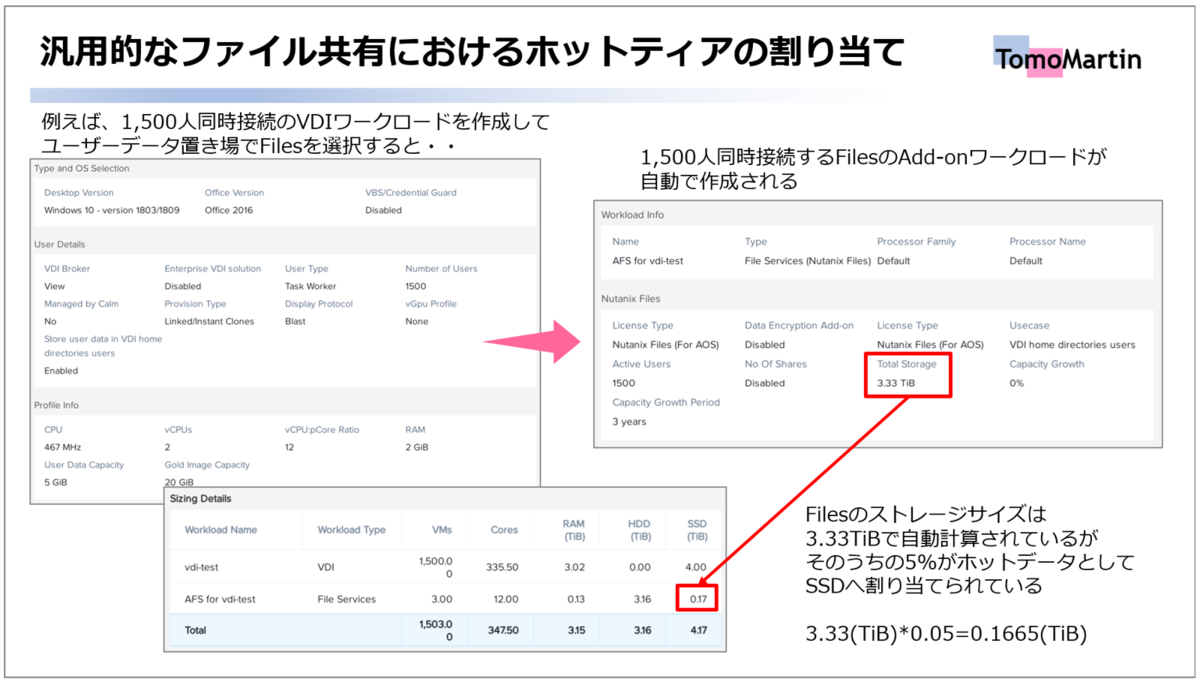
Task: Click the '335.50' cores cell
Action: point(501,567)
